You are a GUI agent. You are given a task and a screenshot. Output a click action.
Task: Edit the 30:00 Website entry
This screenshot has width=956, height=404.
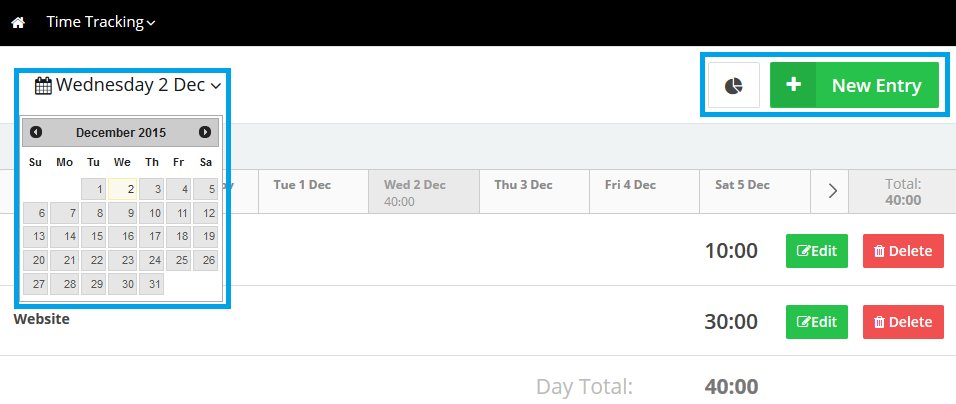click(816, 322)
